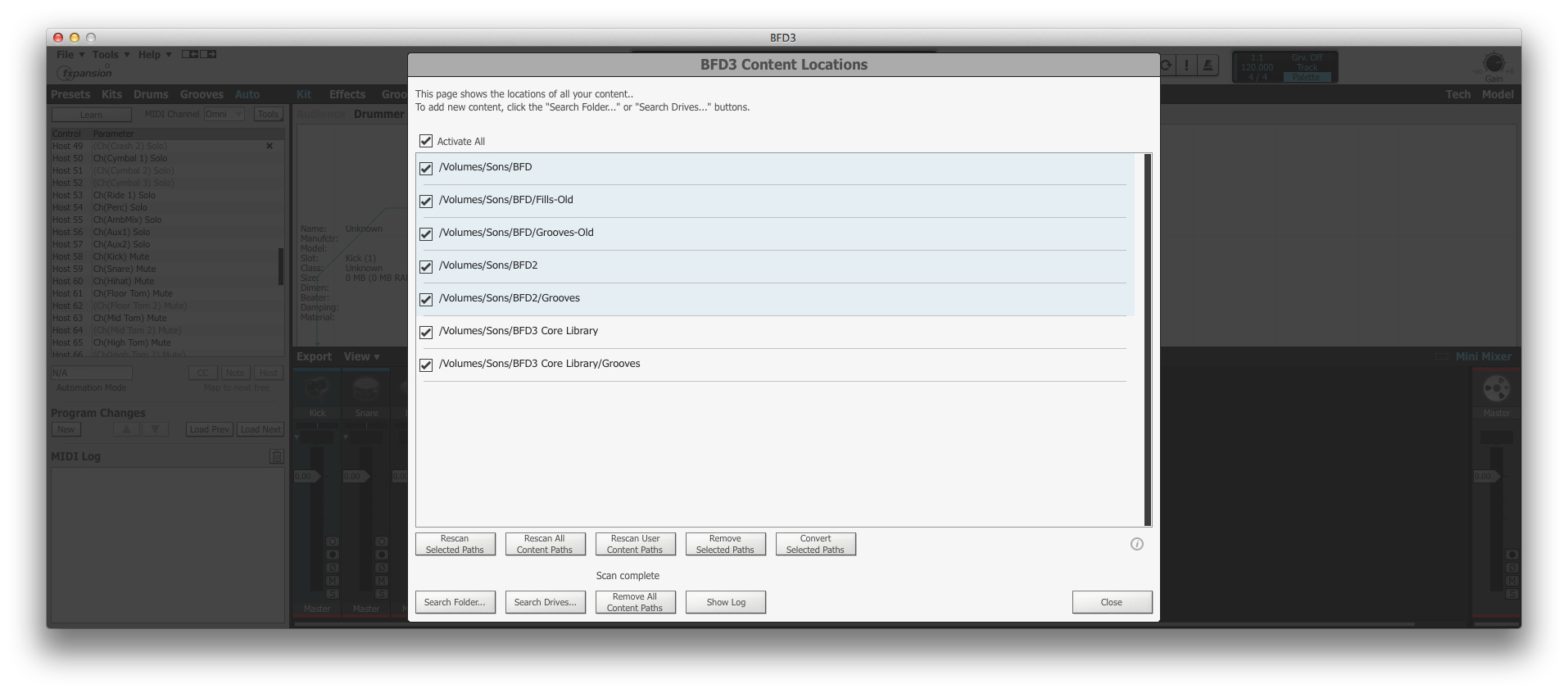The height and width of the screenshot is (693, 1568).
Task: Click the Search Folder... button
Action: 455,602
